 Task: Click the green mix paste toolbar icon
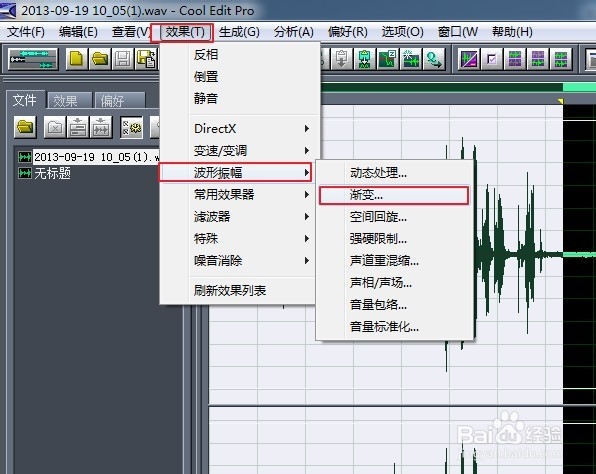pyautogui.click(x=364, y=59)
